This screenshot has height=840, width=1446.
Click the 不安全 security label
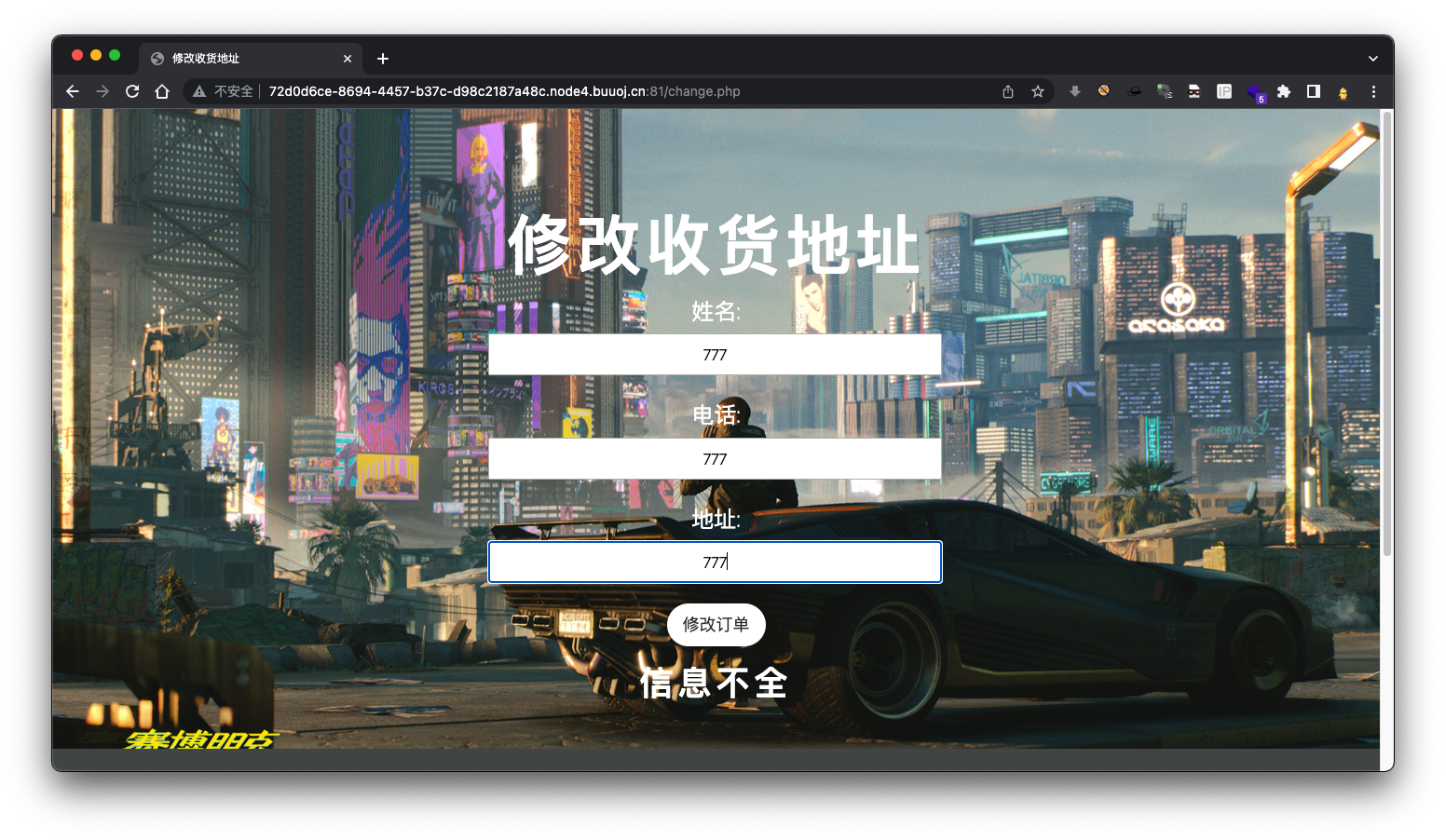[x=234, y=91]
